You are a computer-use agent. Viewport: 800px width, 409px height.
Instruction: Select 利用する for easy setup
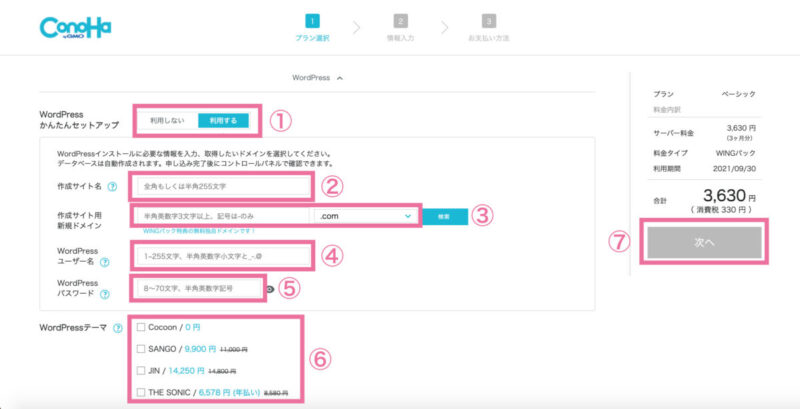click(x=223, y=120)
